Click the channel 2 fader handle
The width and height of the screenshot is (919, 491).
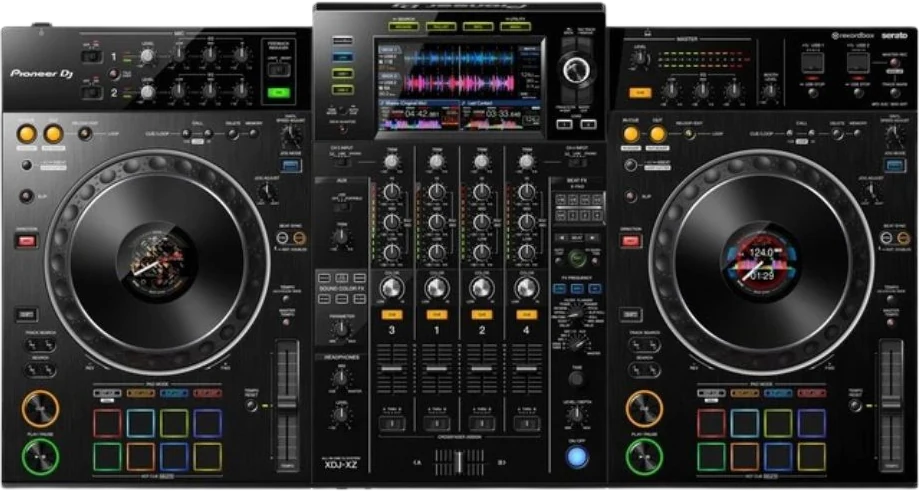(482, 369)
